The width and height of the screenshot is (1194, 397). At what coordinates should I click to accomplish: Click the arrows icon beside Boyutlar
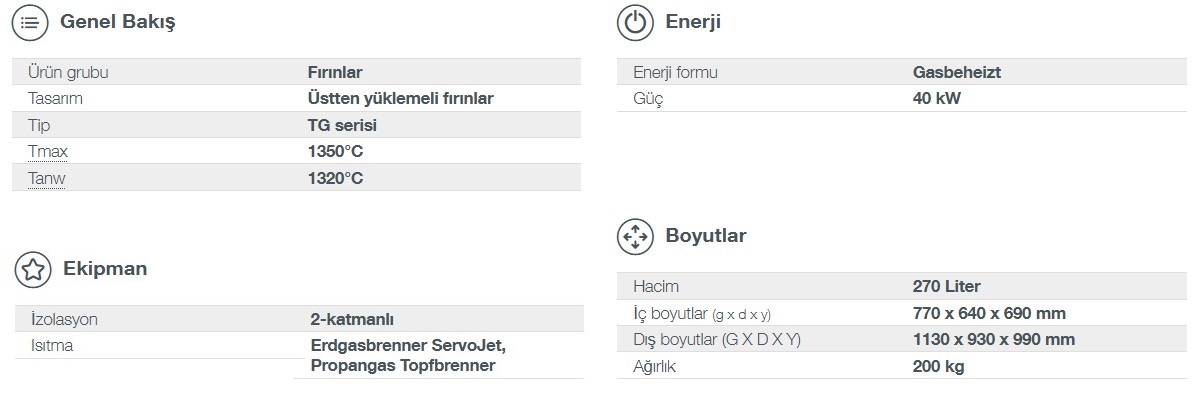[x=635, y=236]
